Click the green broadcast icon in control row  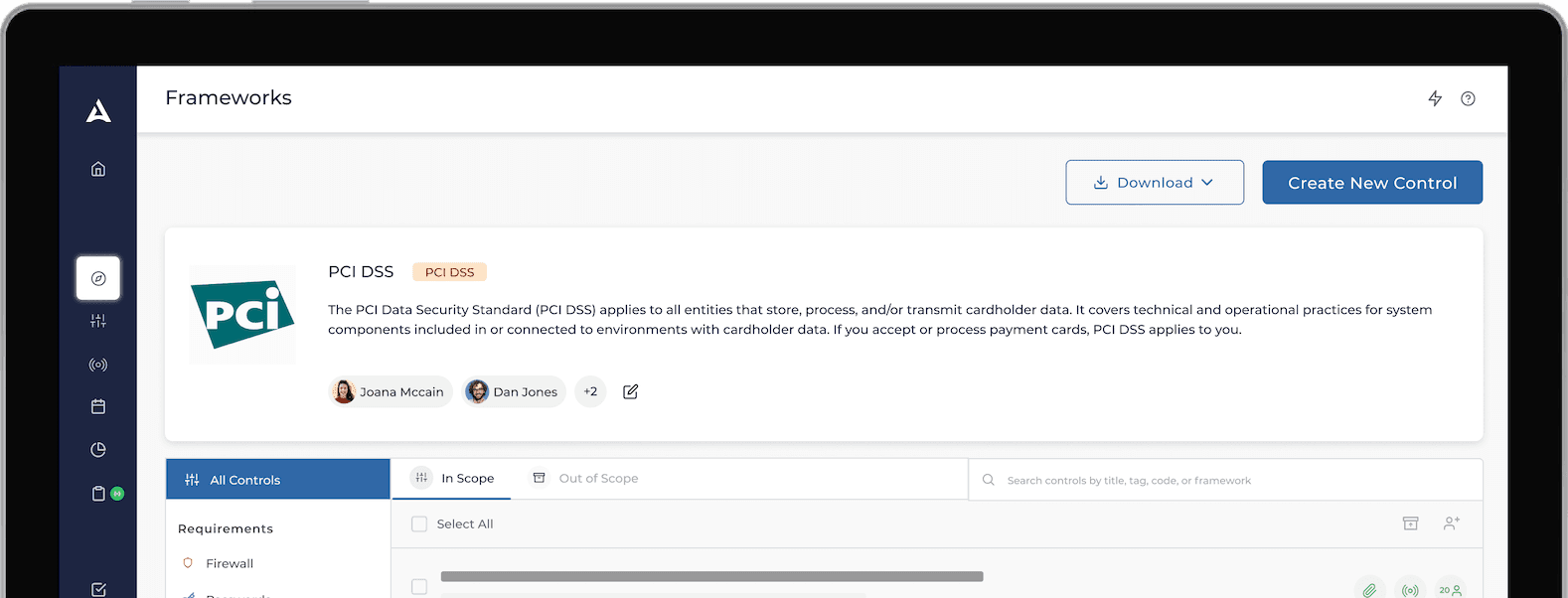click(1410, 589)
